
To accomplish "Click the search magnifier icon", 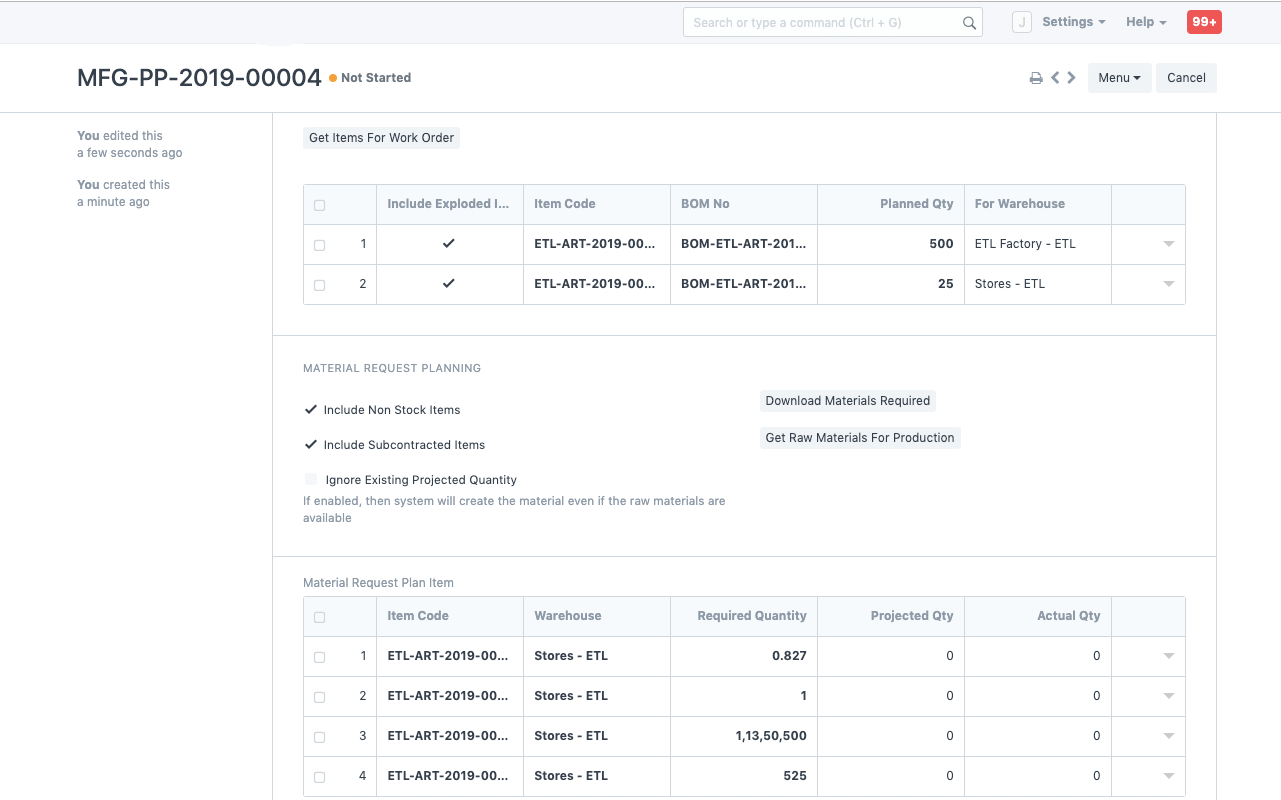I will 968,23.
